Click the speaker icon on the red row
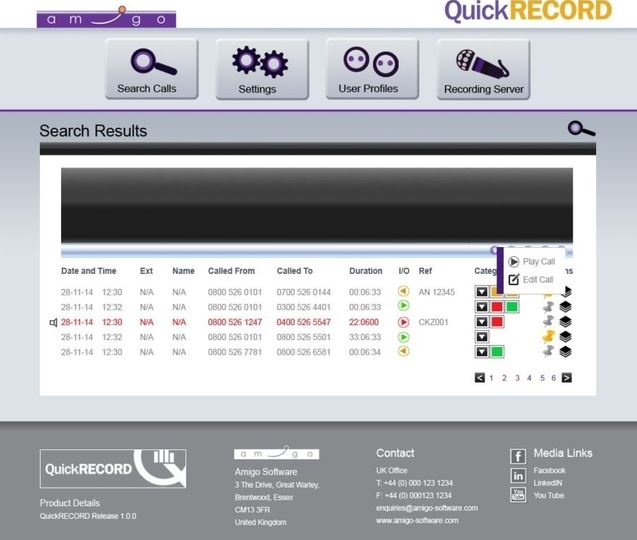Viewport: 637px width, 540px height. [53, 322]
